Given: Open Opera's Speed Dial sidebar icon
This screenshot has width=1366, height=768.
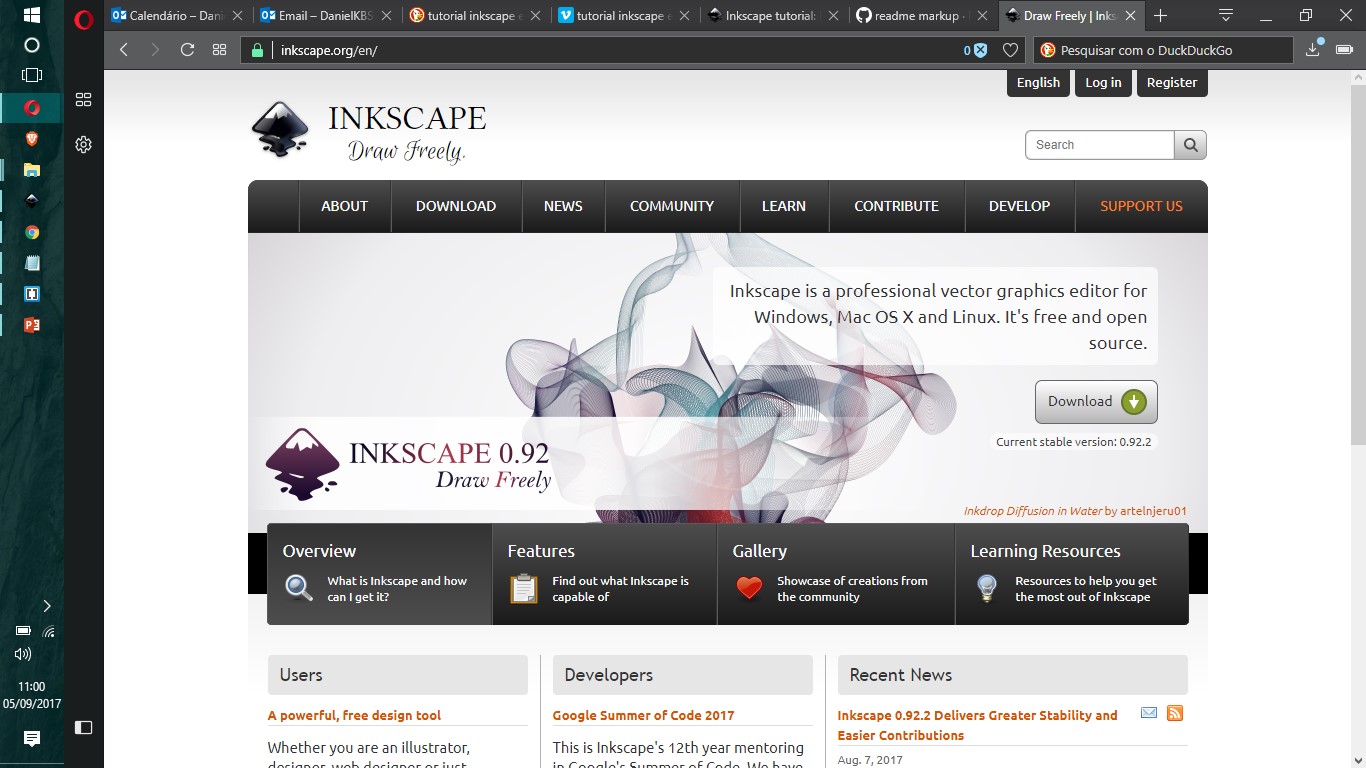Looking at the screenshot, I should pos(84,99).
